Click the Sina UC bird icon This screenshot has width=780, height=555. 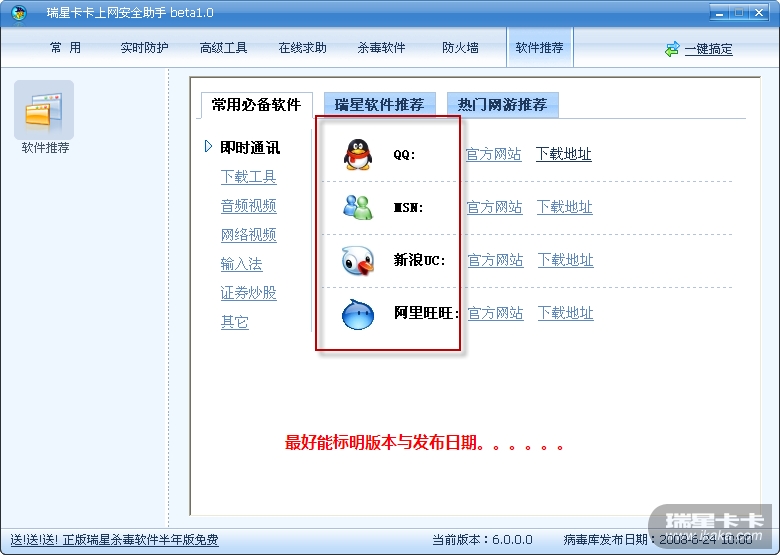tap(358, 260)
